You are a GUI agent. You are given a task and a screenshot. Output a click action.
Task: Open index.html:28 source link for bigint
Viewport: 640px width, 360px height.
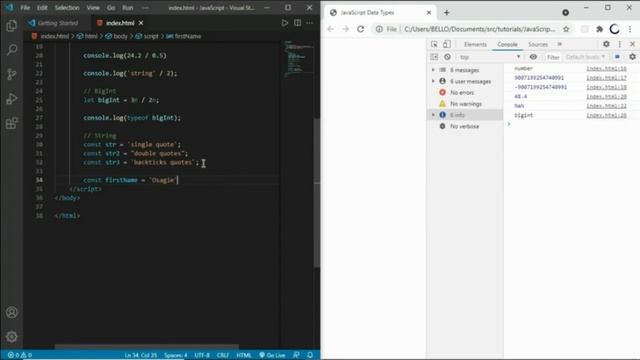pyautogui.click(x=606, y=115)
